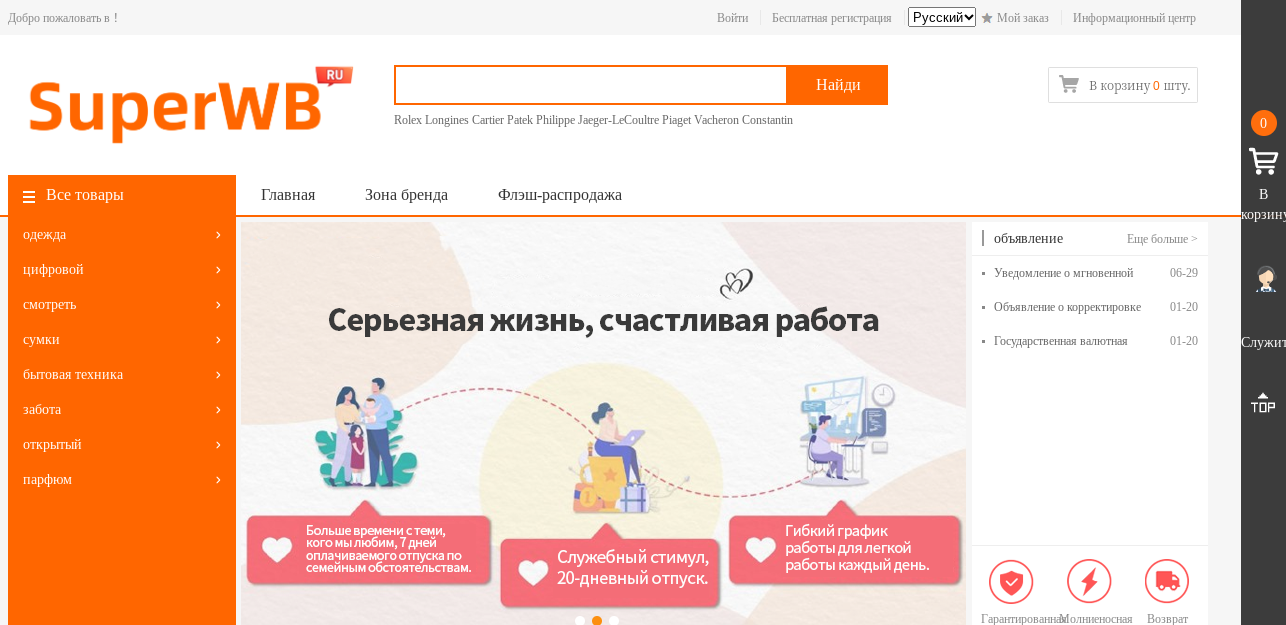Open В корзину cart button in header
1286x625 pixels.
click(1123, 85)
